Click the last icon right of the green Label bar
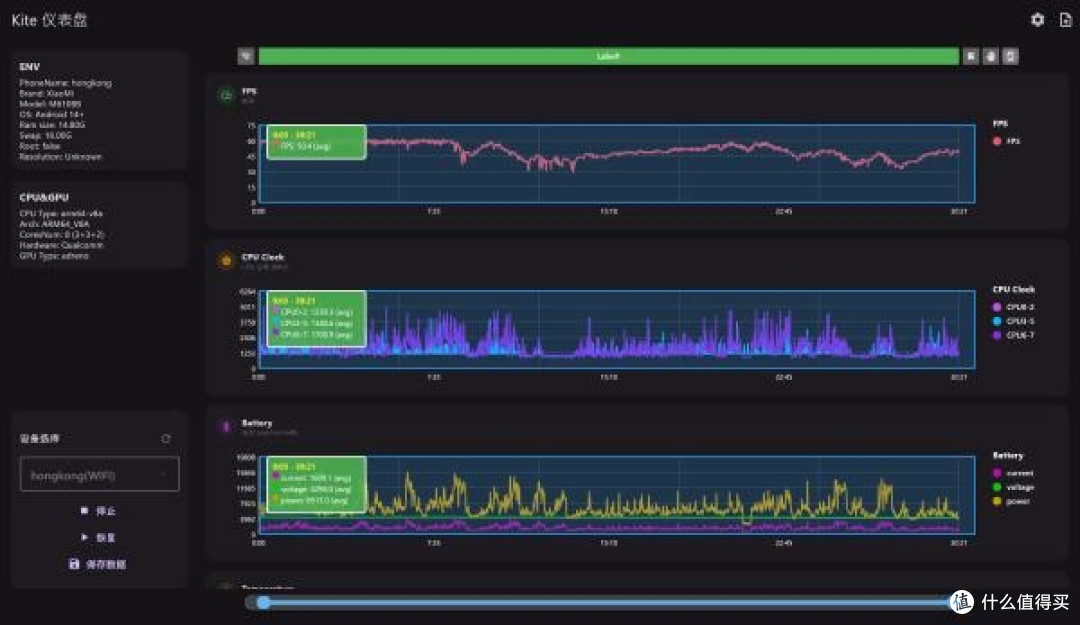Image resolution: width=1080 pixels, height=625 pixels. [1010, 56]
